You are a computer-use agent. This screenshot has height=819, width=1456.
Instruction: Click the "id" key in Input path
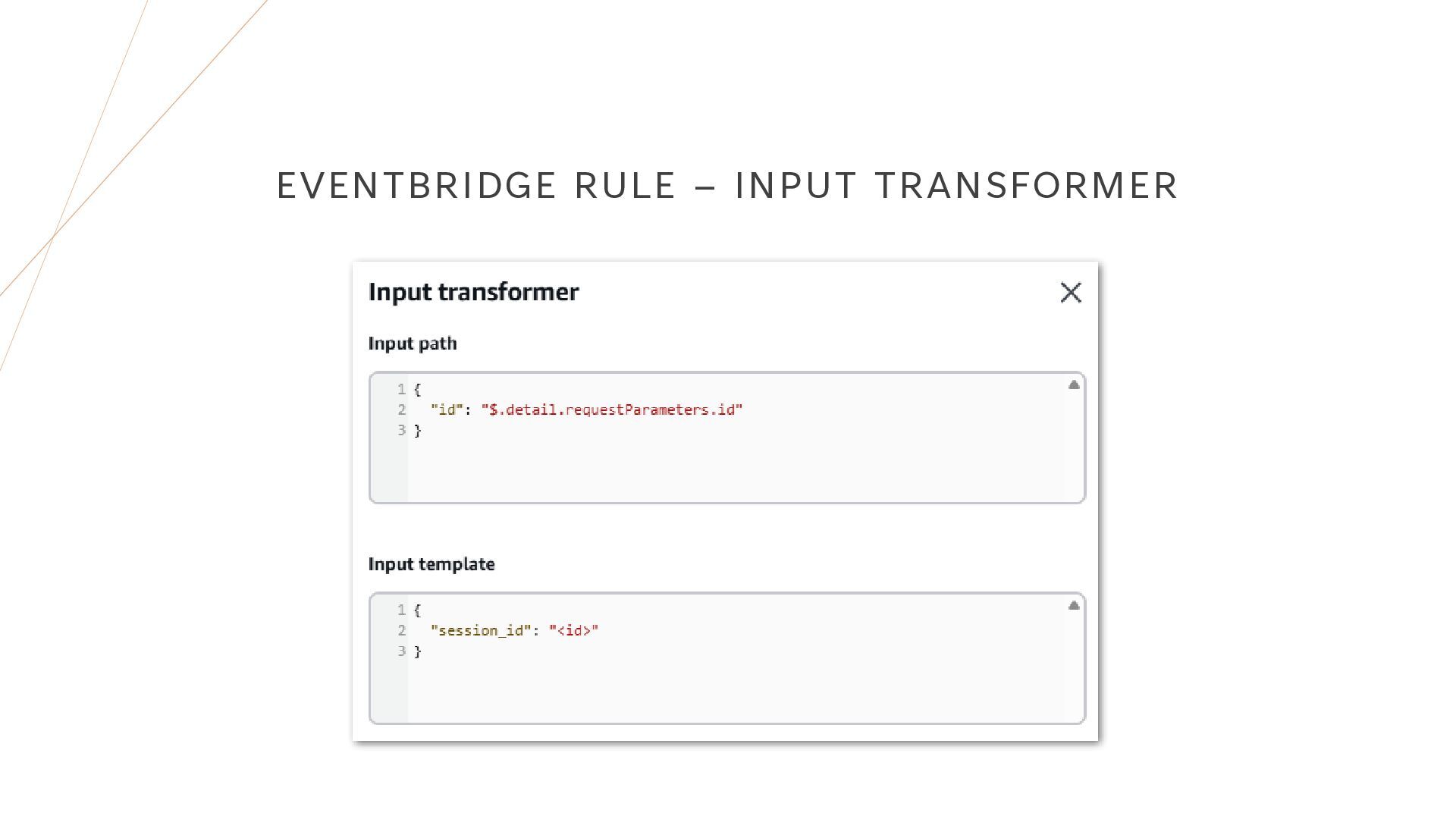(447, 409)
